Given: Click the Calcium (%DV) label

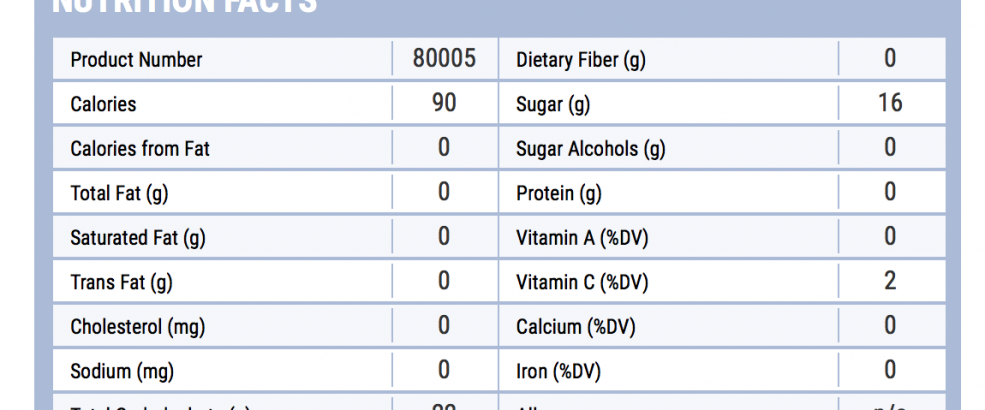Looking at the screenshot, I should [576, 327].
